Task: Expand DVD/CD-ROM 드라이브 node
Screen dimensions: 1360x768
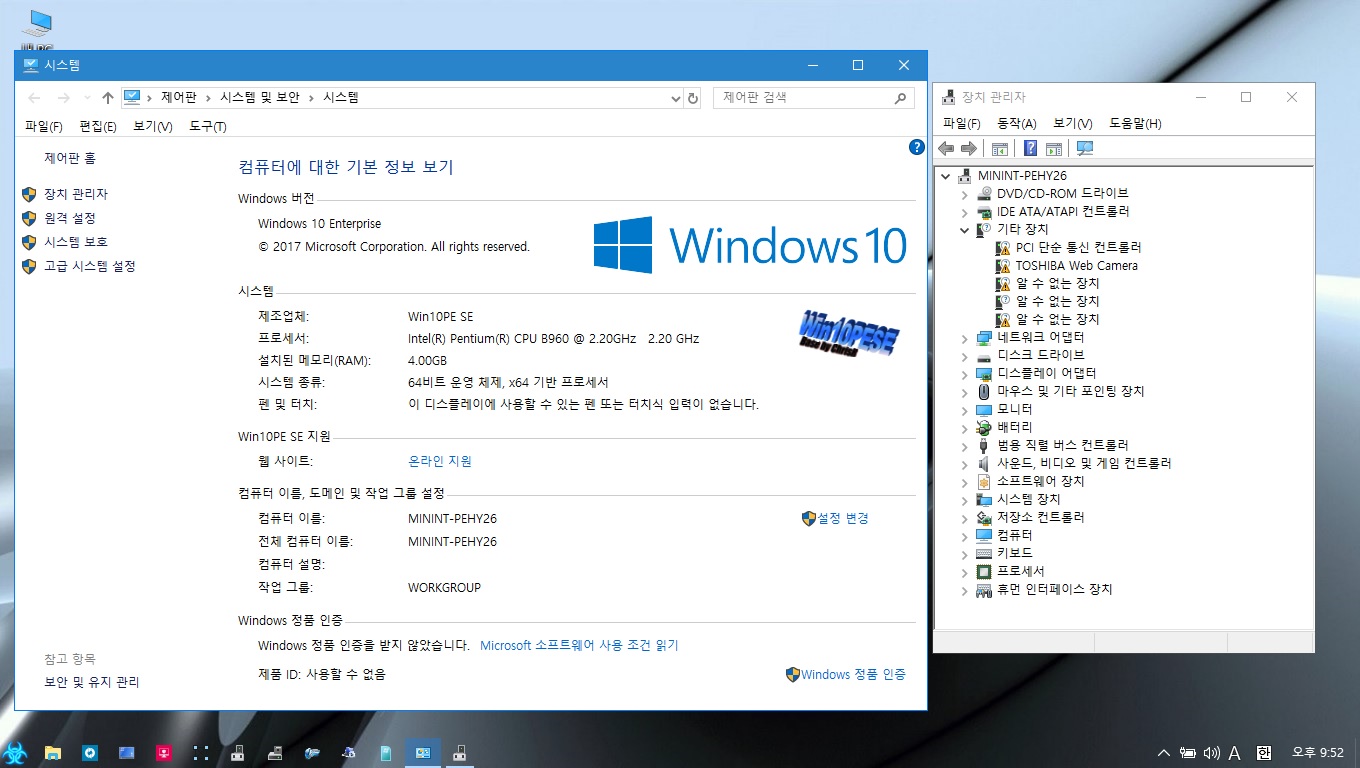Action: (964, 194)
